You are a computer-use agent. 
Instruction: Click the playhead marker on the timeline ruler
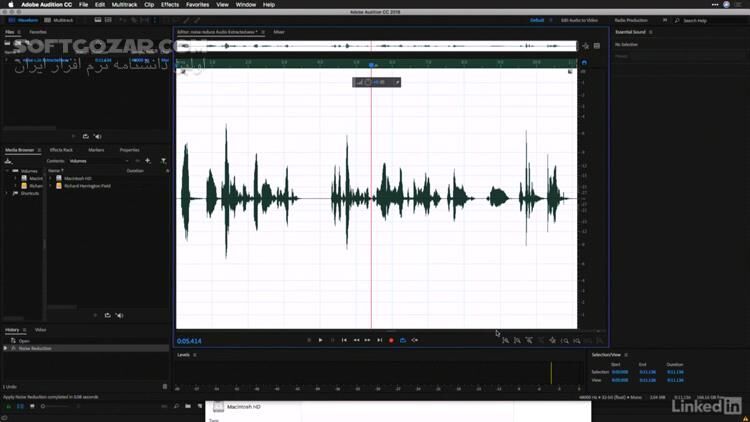[x=372, y=65]
